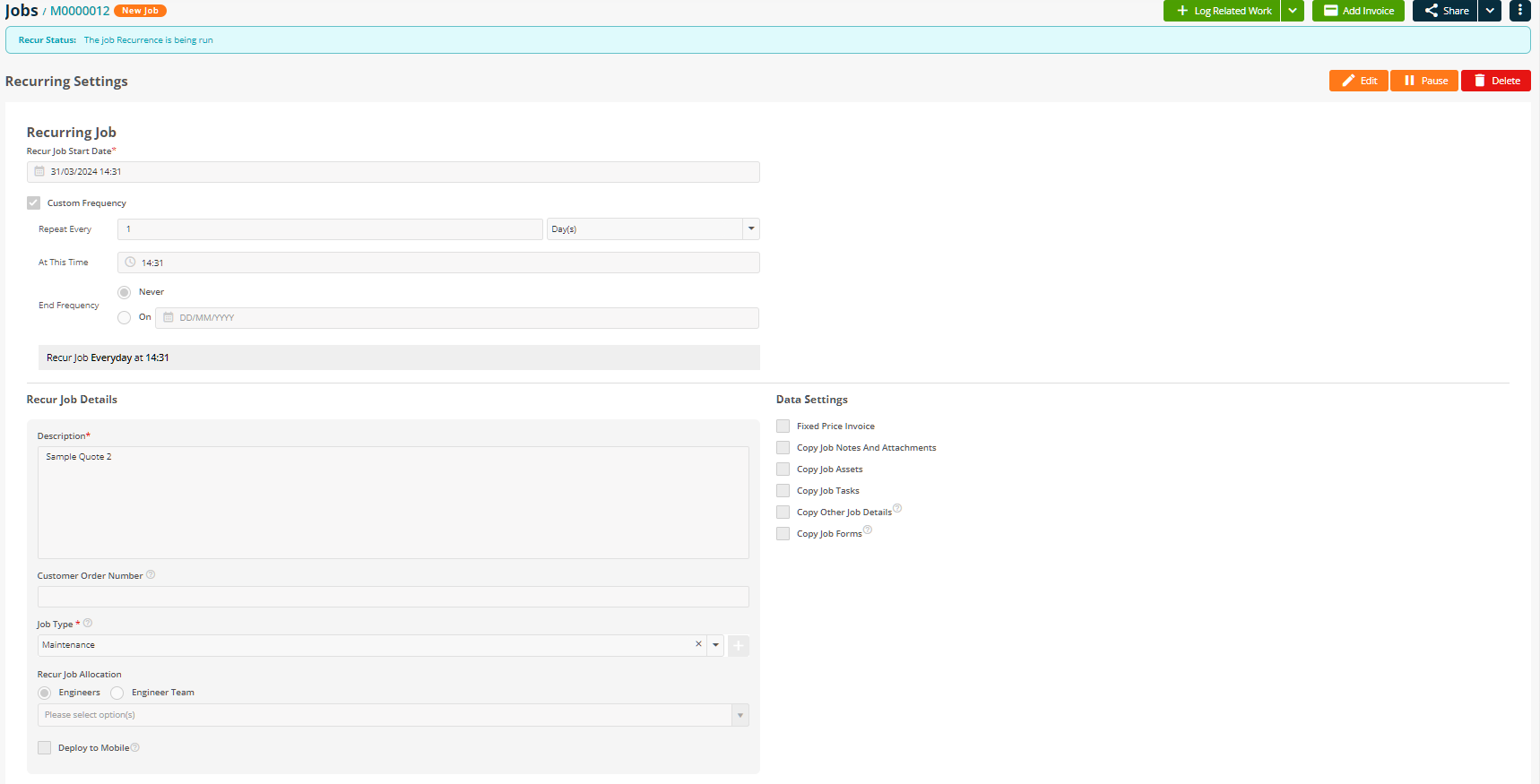Open job M0000012 breadcrumb link
Image resolution: width=1540 pixels, height=784 pixels.
click(x=80, y=11)
